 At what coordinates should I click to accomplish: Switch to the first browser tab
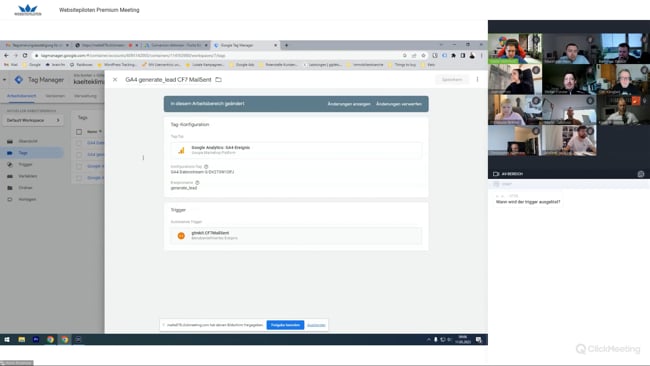[36, 45]
